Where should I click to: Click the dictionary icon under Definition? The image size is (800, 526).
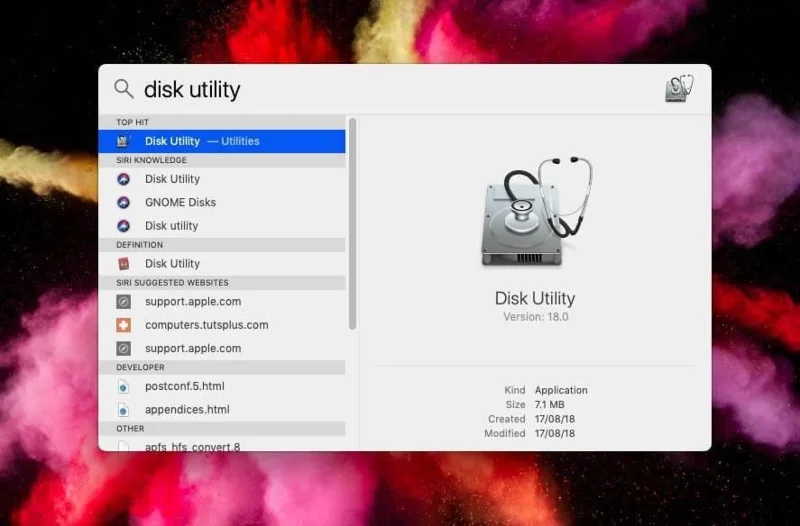(123, 264)
